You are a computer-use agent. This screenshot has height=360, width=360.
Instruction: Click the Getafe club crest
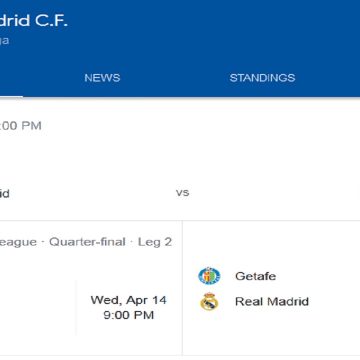pyautogui.click(x=209, y=276)
